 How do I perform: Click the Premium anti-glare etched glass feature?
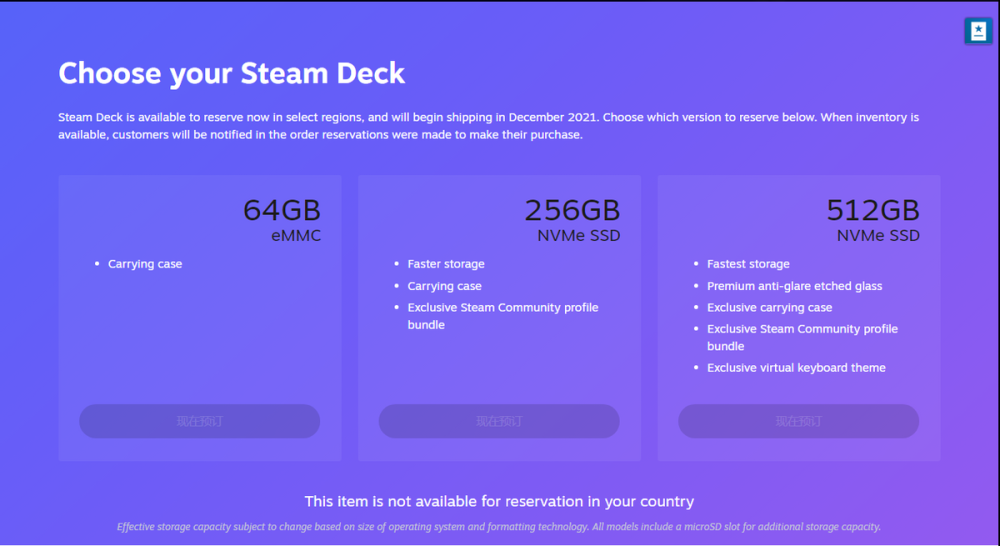(794, 286)
